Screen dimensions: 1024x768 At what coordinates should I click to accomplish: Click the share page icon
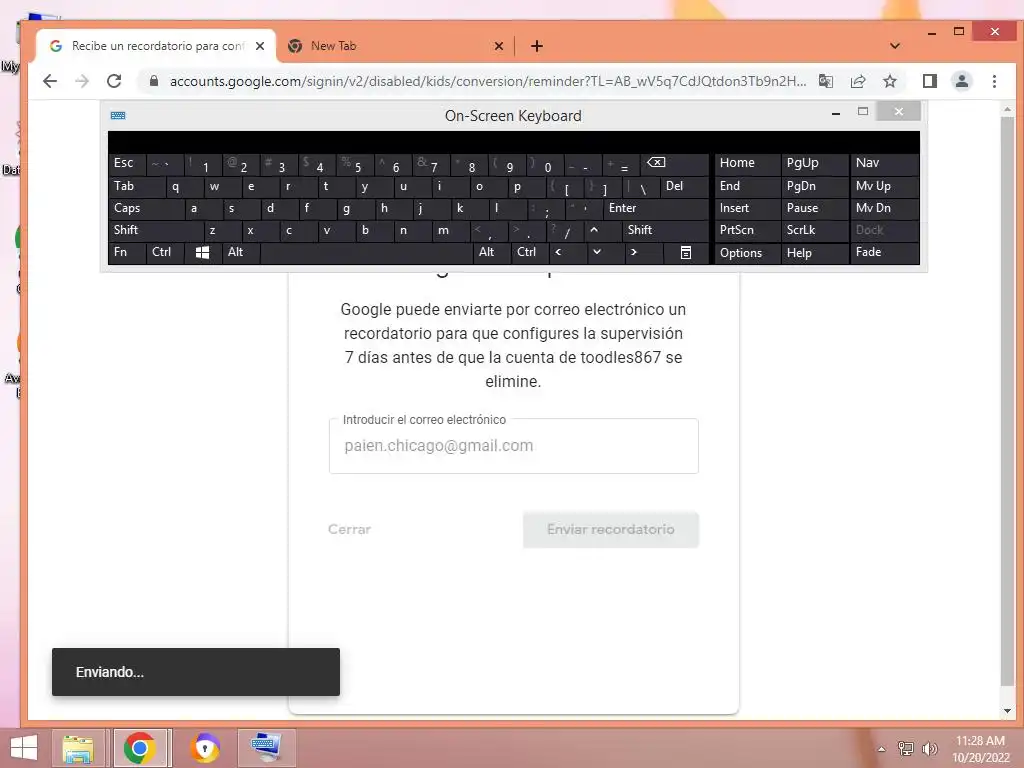pyautogui.click(x=858, y=81)
